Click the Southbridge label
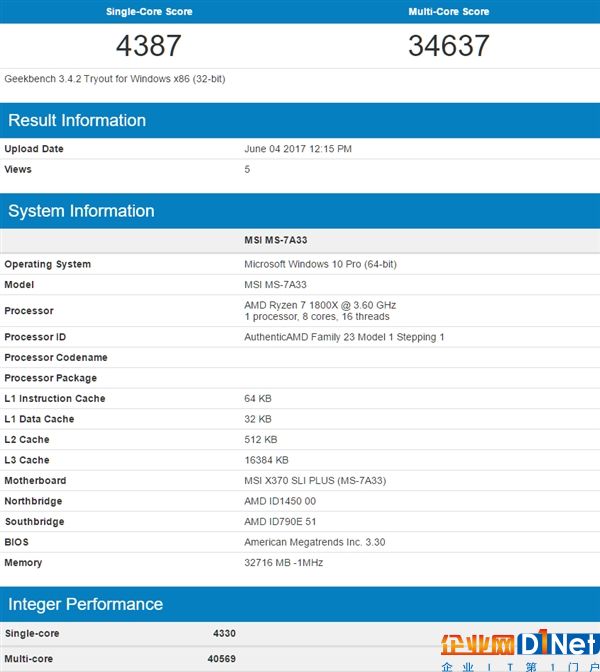Image resolution: width=600 pixels, height=672 pixels. tap(34, 522)
